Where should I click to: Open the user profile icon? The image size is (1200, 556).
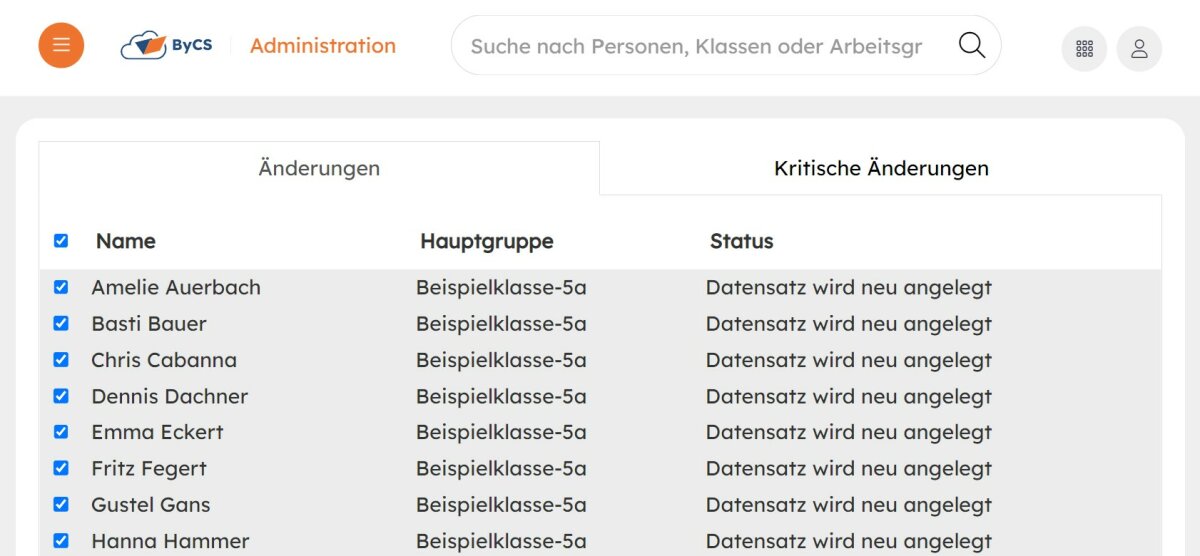point(1139,48)
